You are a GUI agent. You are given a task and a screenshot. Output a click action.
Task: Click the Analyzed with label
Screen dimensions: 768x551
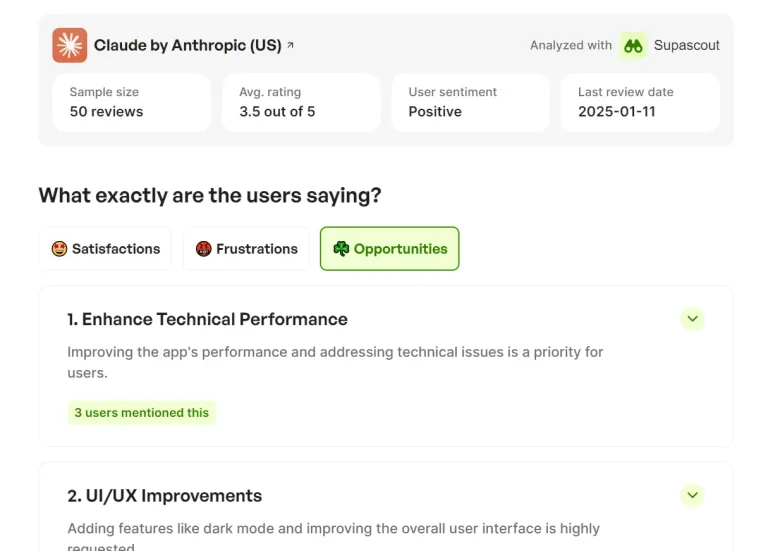pyautogui.click(x=571, y=45)
